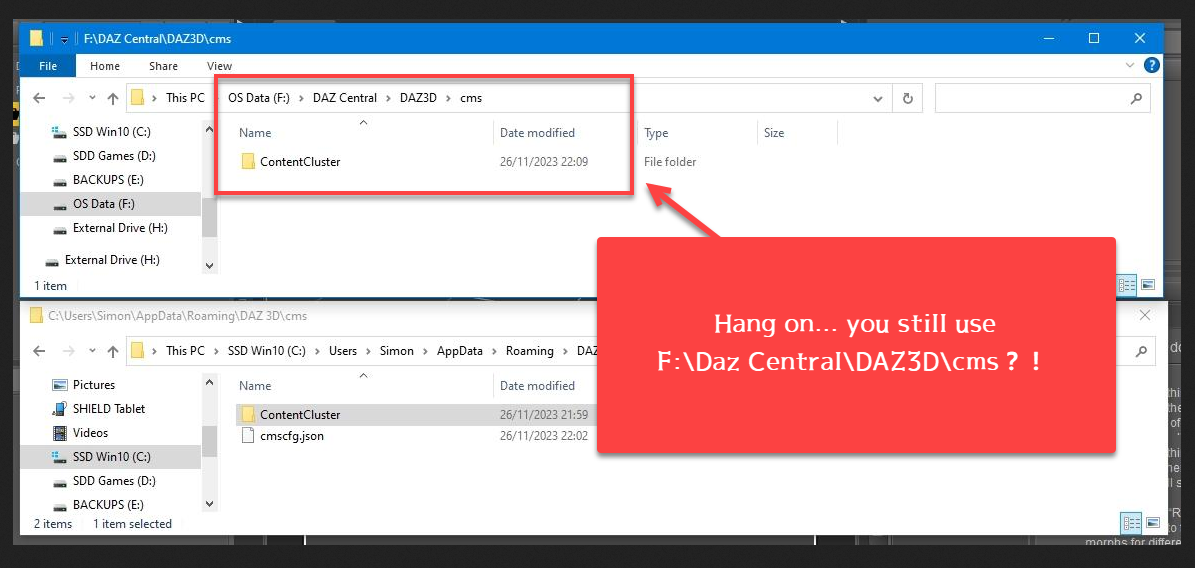Select Pictures in the bottom sidebar
1195x568 pixels.
pyautogui.click(x=94, y=384)
